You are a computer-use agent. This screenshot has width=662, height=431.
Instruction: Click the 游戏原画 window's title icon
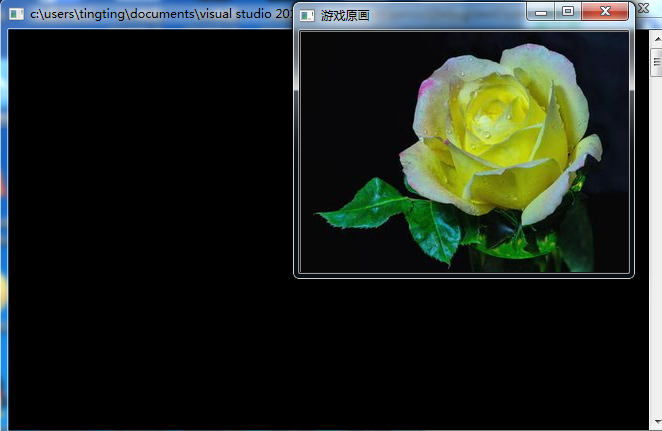(x=307, y=15)
